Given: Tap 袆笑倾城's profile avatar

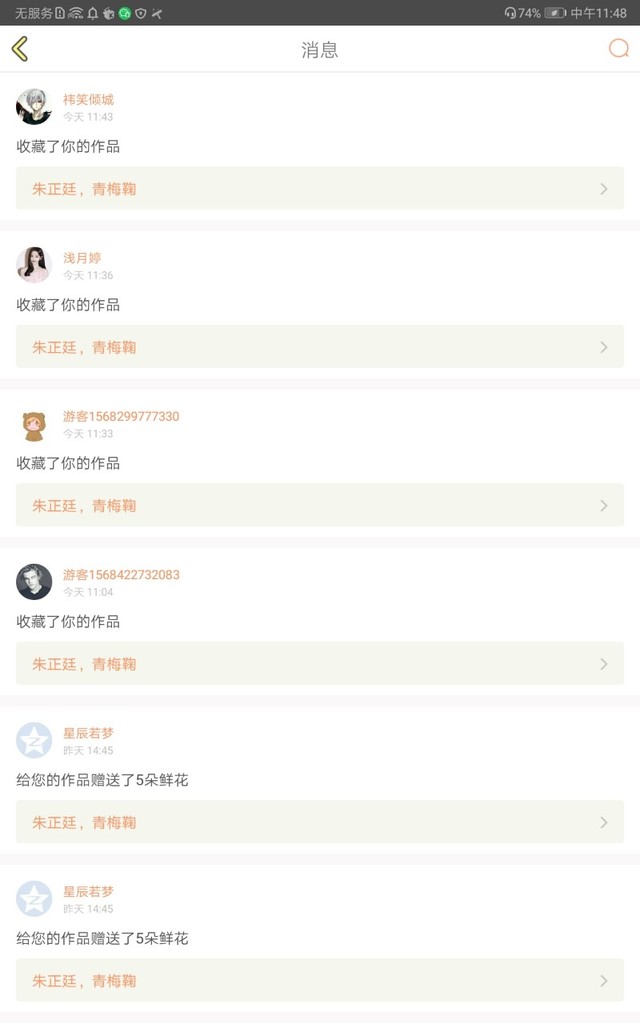Looking at the screenshot, I should click(34, 106).
